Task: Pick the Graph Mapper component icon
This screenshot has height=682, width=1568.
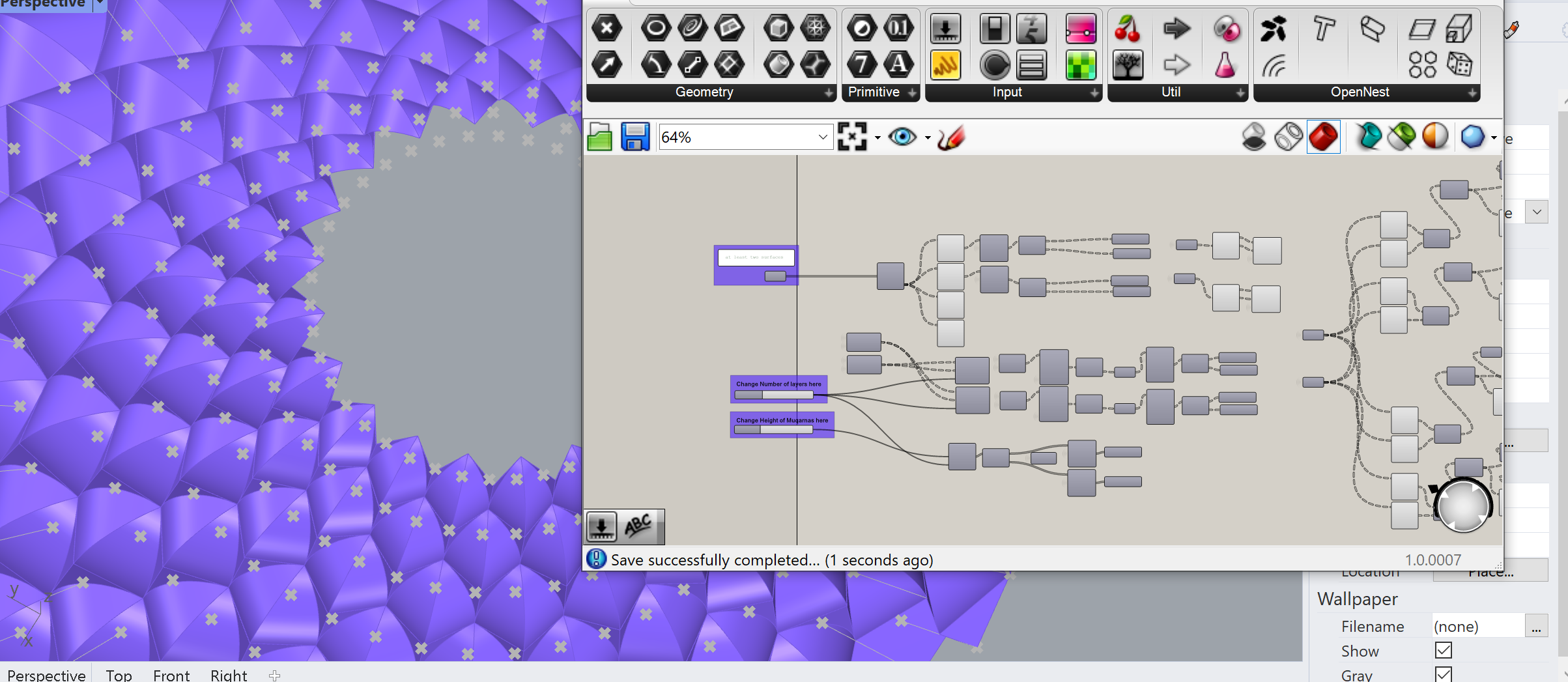Action: point(945,65)
